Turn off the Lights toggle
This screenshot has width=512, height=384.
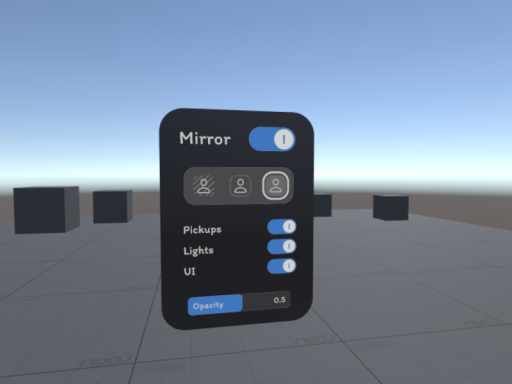[282, 246]
